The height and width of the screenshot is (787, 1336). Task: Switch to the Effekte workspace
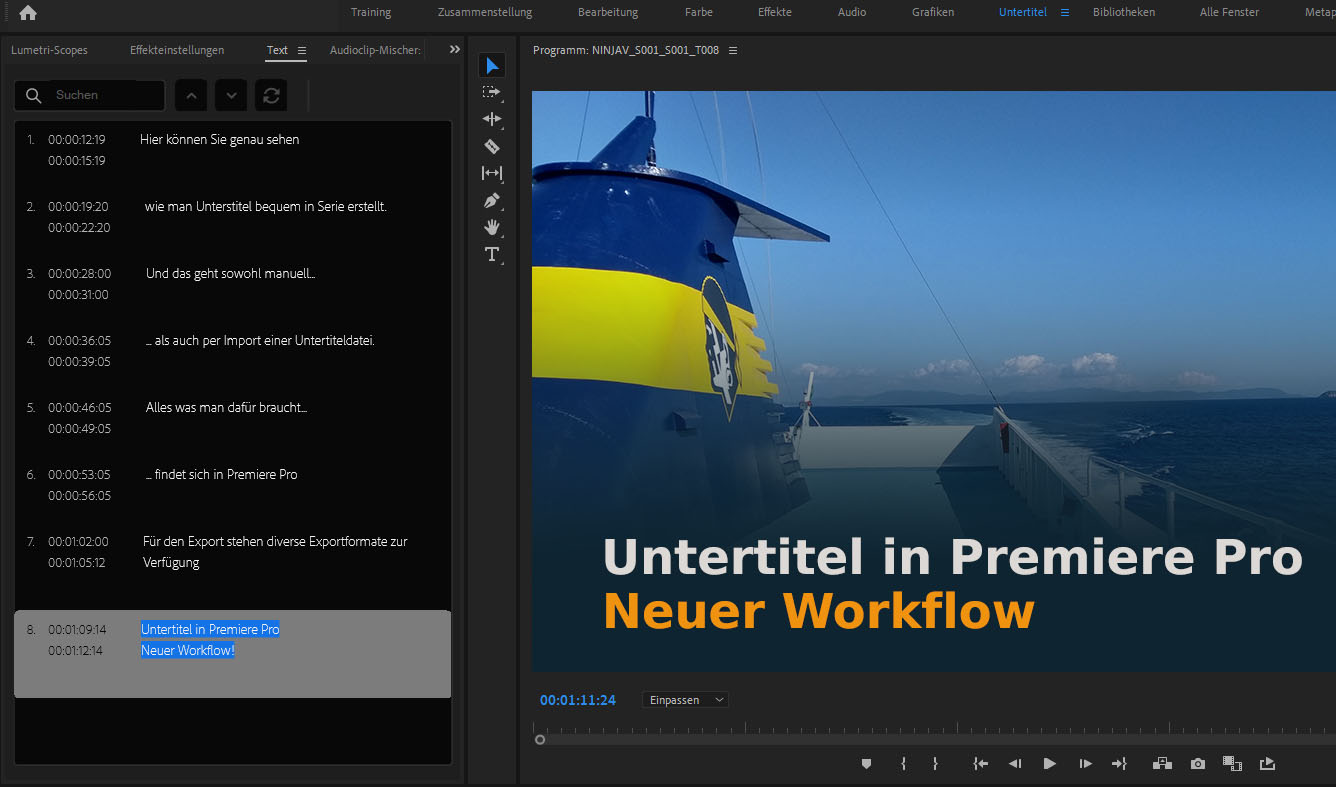coord(775,12)
